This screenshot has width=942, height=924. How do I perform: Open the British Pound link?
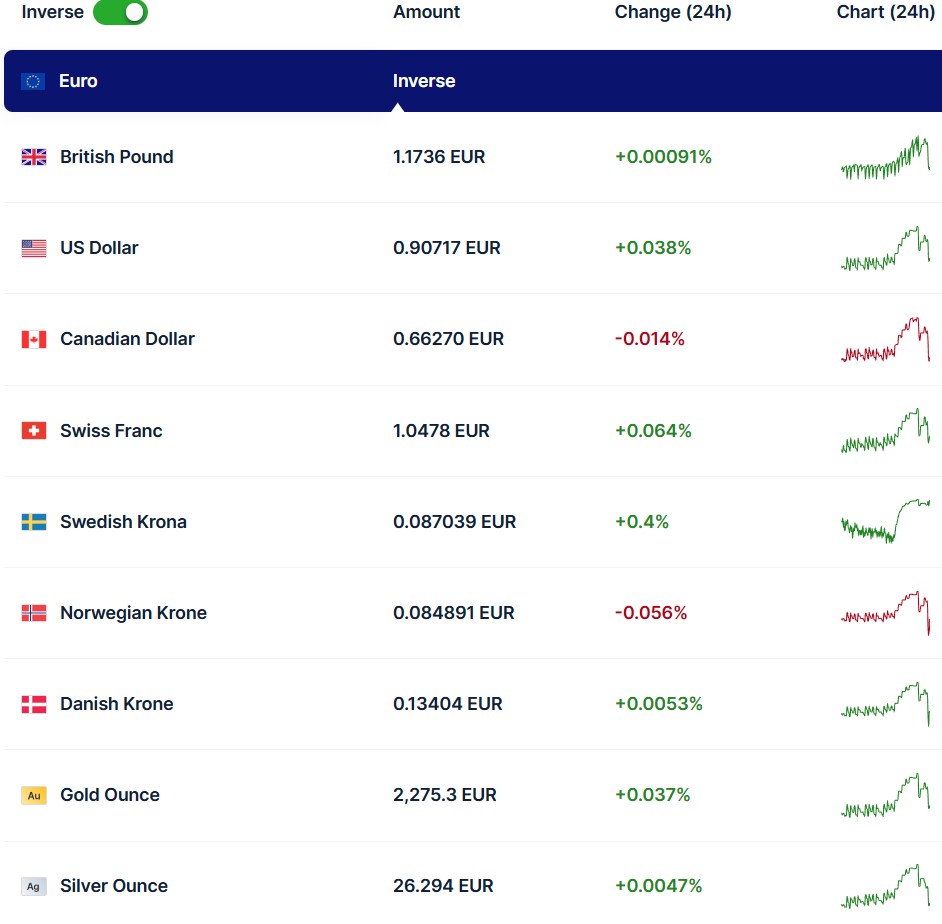click(x=117, y=157)
